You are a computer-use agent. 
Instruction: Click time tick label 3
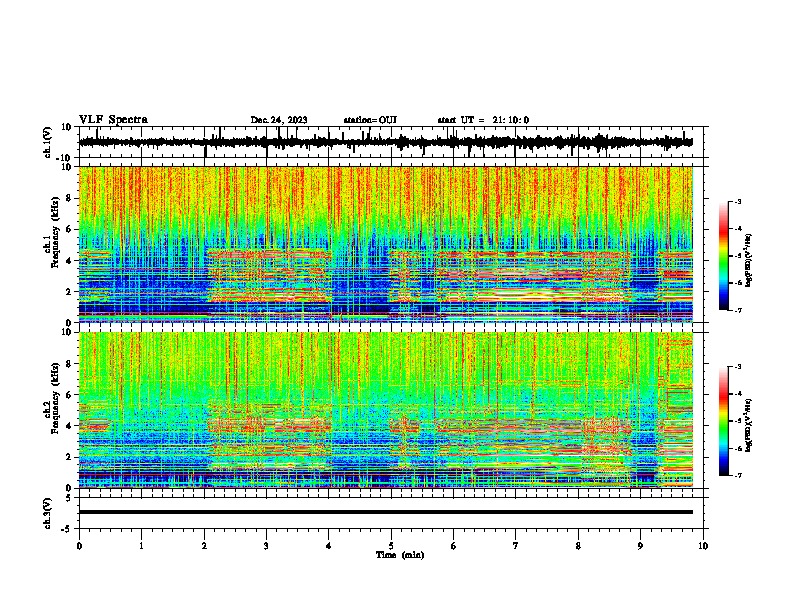pos(266,546)
